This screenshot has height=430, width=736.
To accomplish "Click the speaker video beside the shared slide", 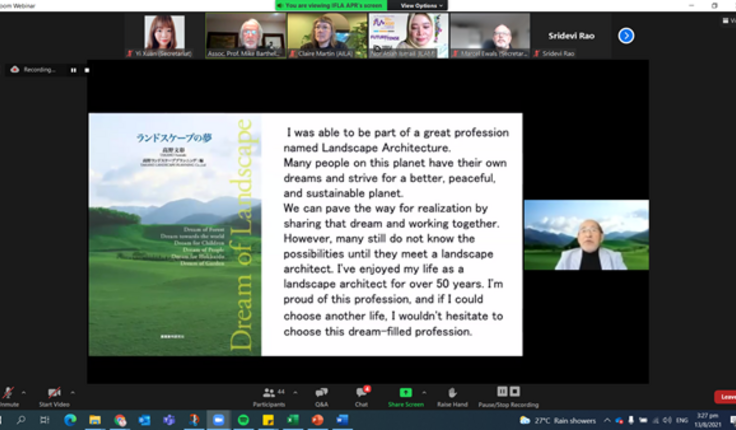I will point(587,235).
